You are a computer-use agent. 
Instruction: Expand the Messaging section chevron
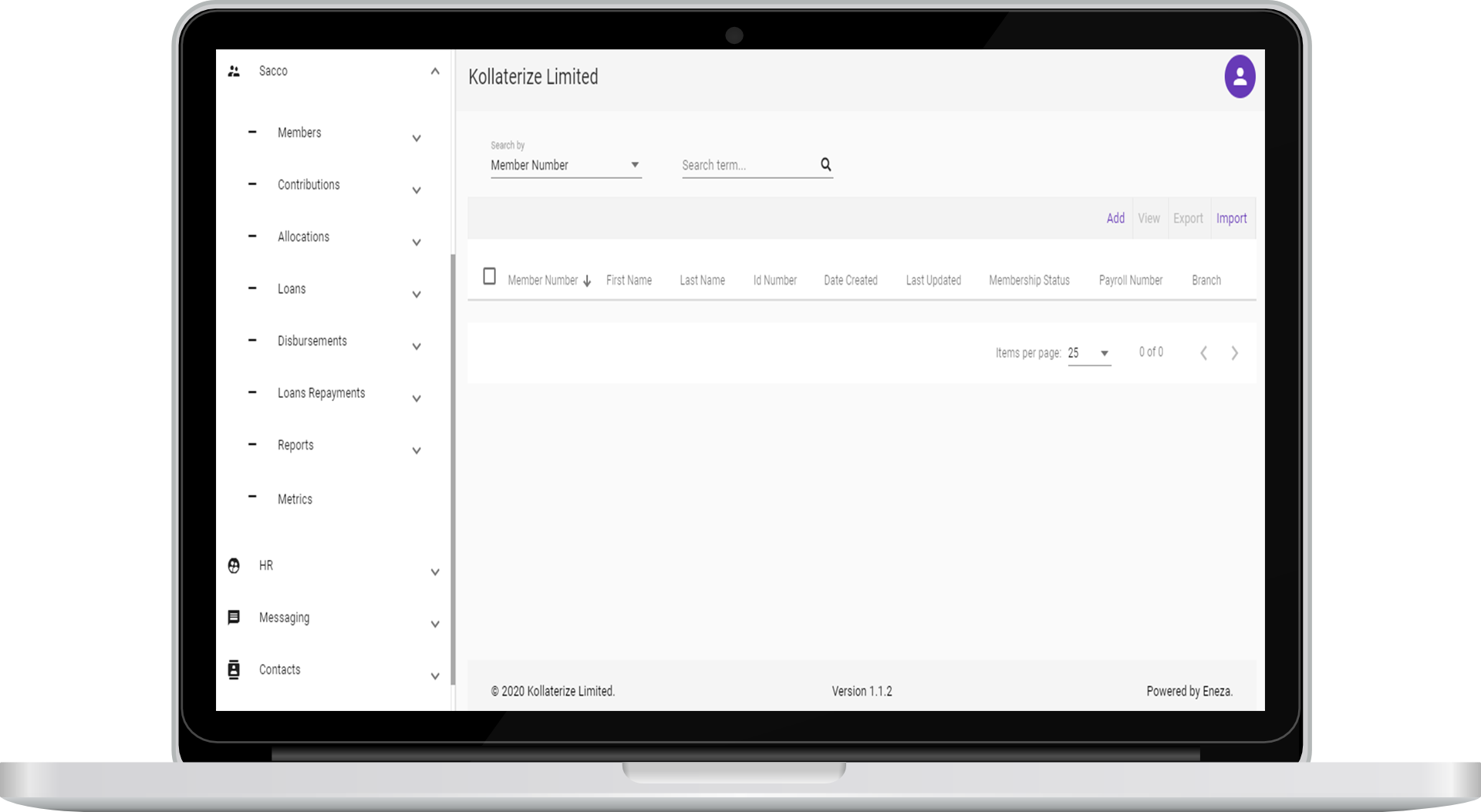[x=435, y=625]
